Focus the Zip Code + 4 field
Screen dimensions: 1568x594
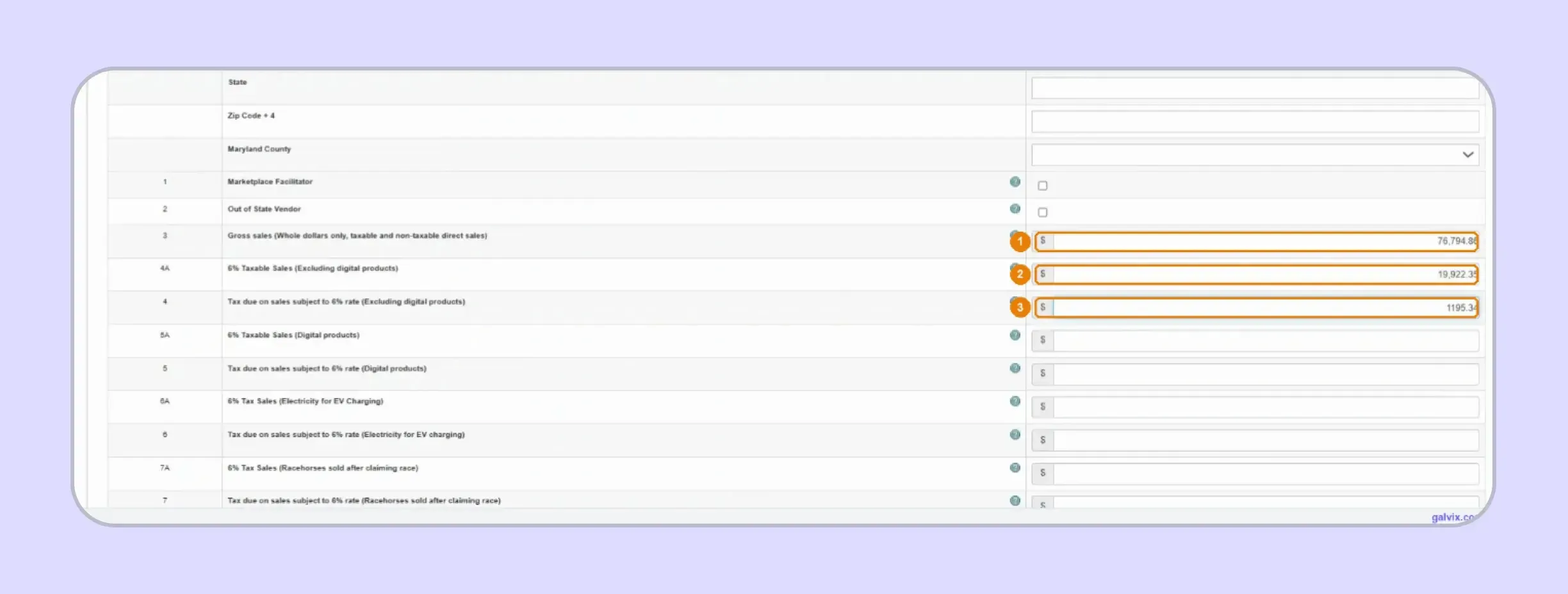click(x=1255, y=122)
